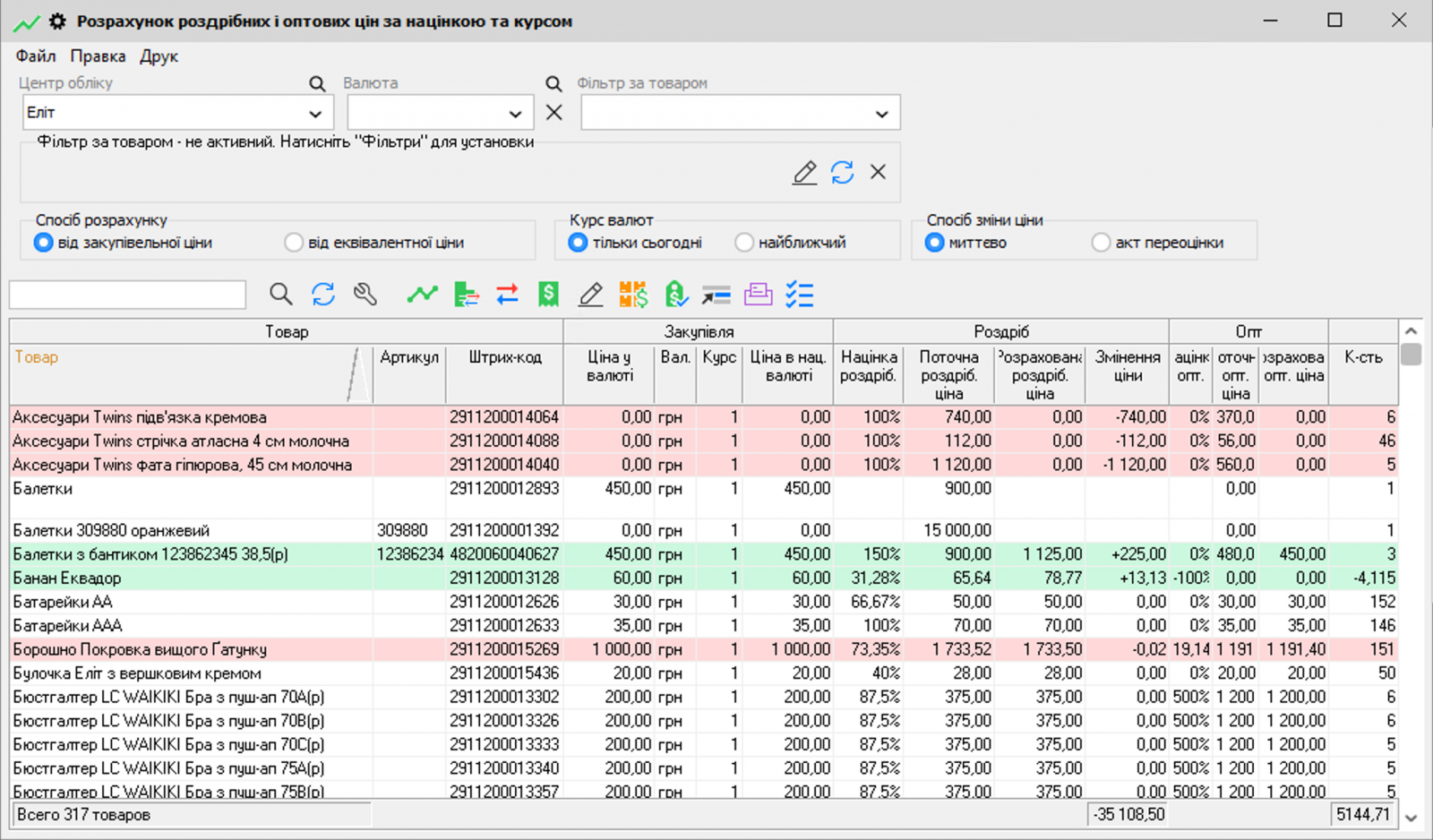
Task: Click the blue refresh icon in the table toolbar
Action: coord(323,295)
